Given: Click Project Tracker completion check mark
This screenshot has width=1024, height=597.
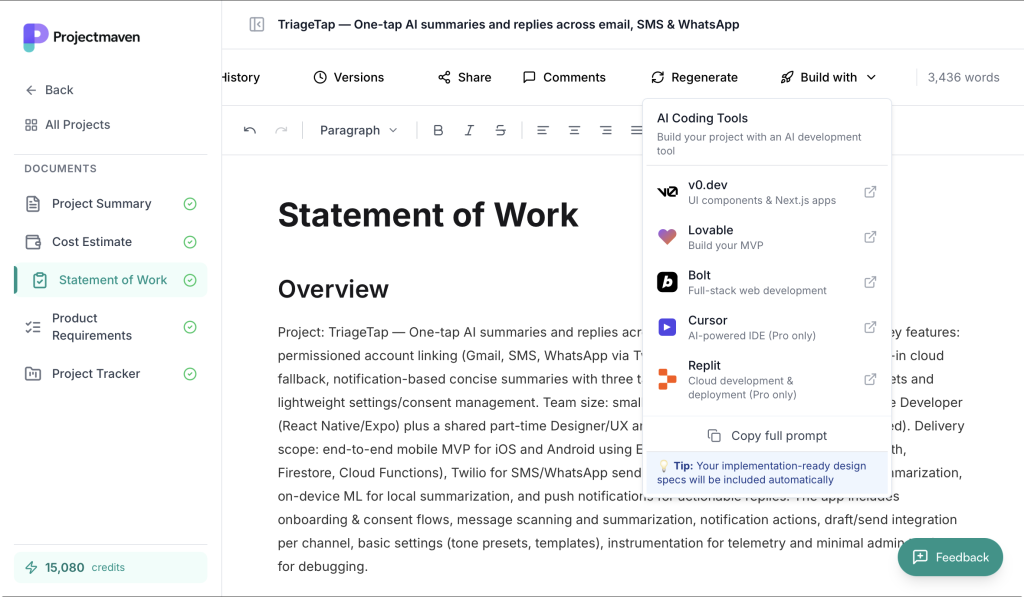Looking at the screenshot, I should coord(190,374).
